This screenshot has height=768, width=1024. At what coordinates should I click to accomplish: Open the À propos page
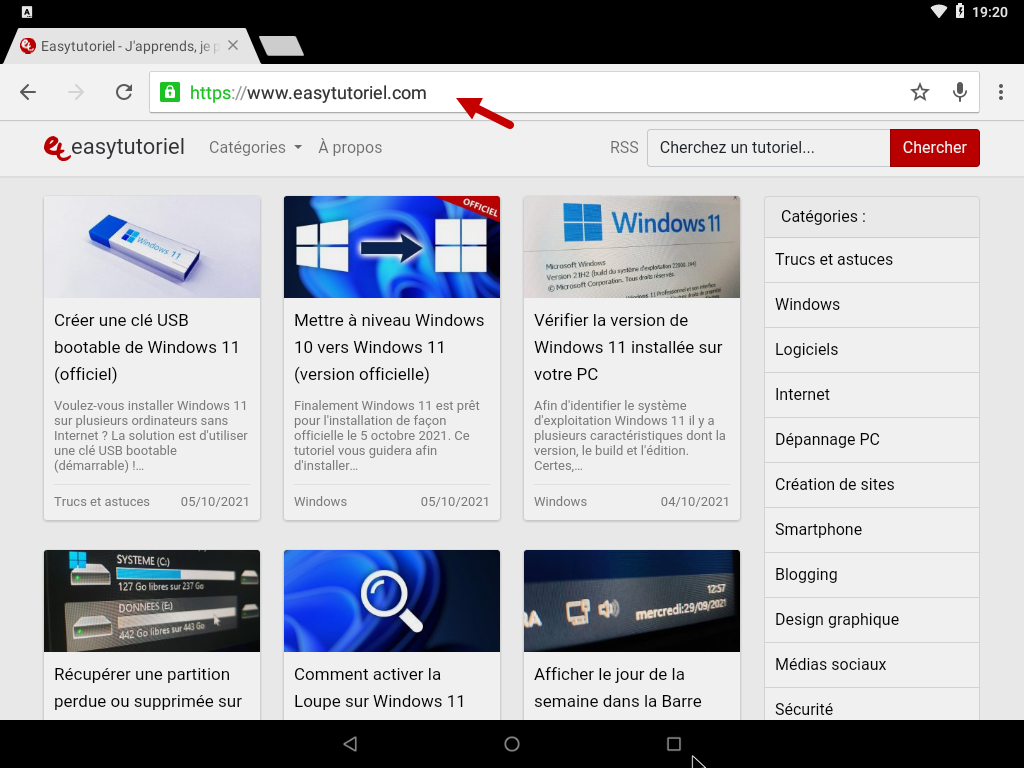350,148
